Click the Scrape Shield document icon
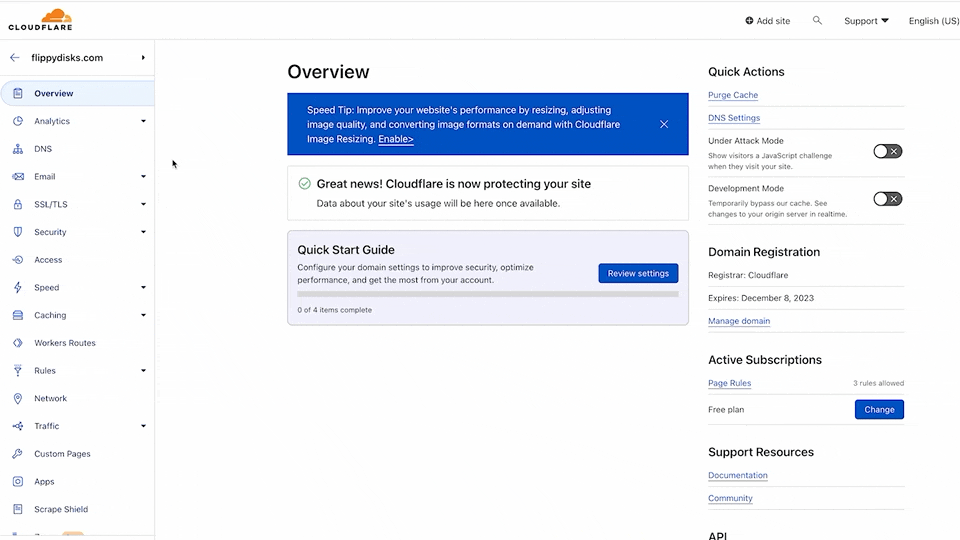960x540 pixels. pos(18,509)
